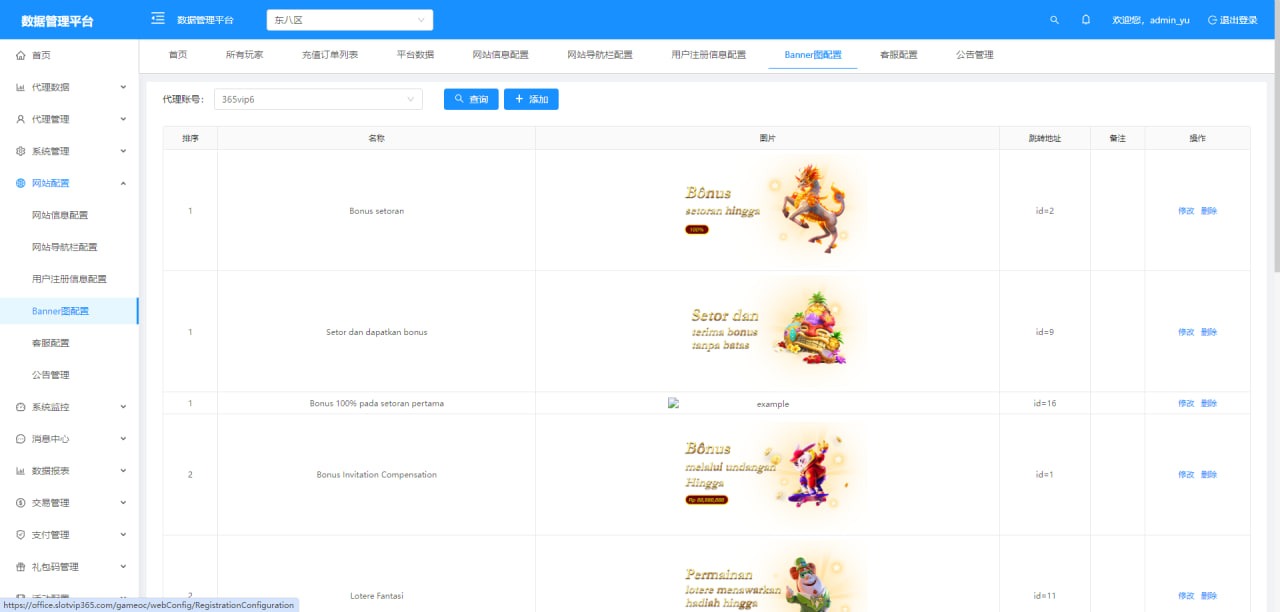Switch to the 用户注册信息配置 tab

pos(709,55)
